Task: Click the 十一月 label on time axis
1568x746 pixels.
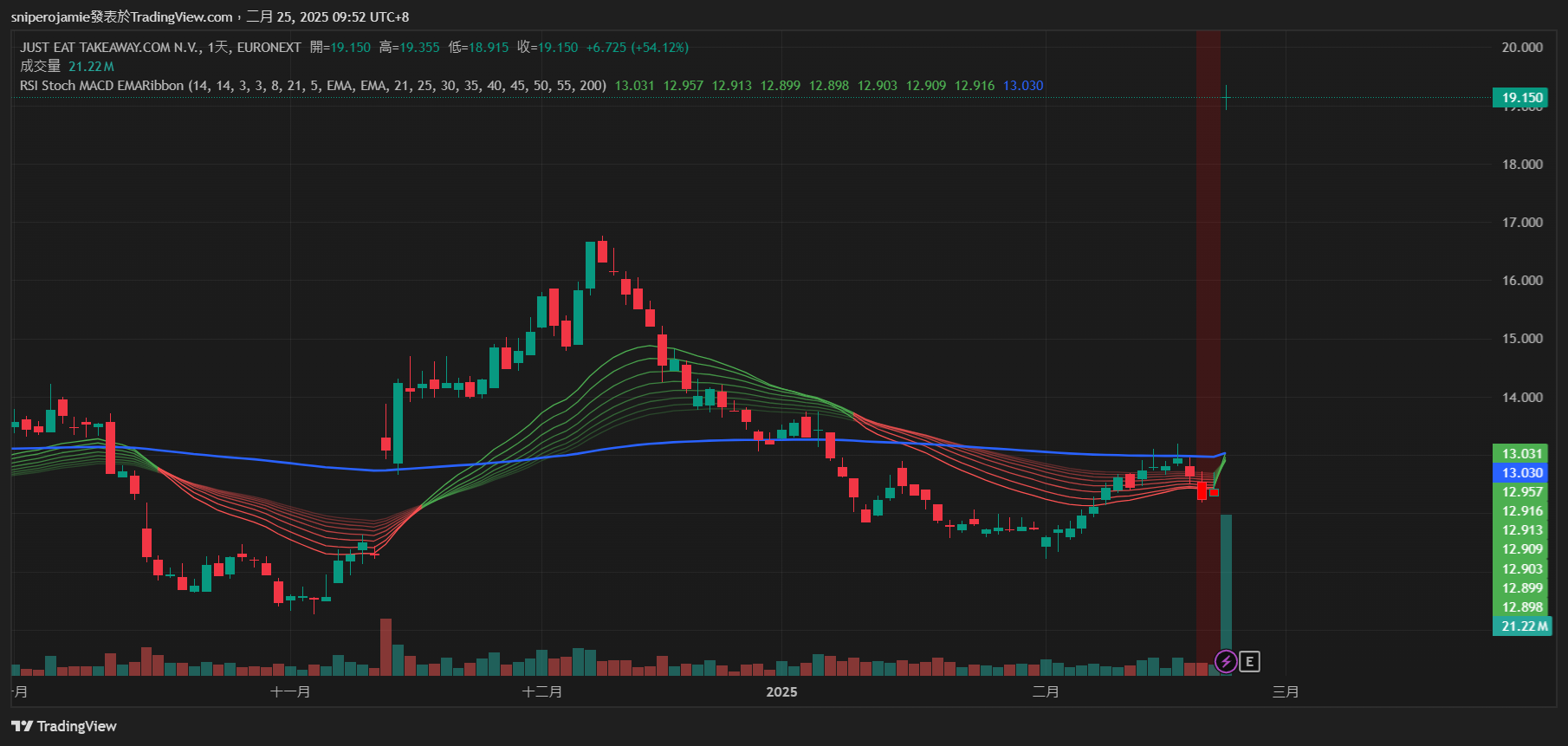Action: click(290, 692)
